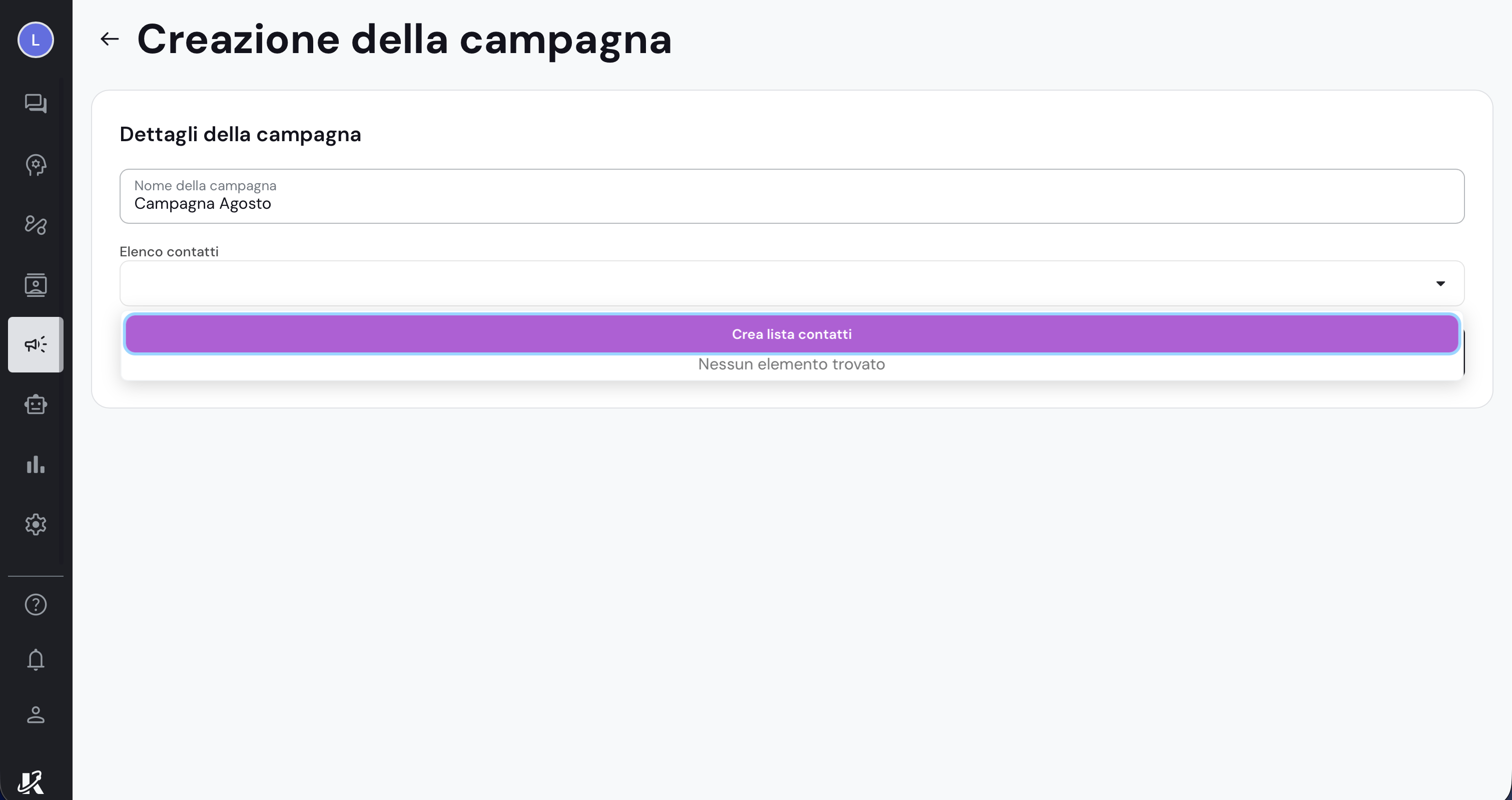Click the Nessun elemento trovato message
The height and width of the screenshot is (800, 1512).
pyautogui.click(x=792, y=364)
